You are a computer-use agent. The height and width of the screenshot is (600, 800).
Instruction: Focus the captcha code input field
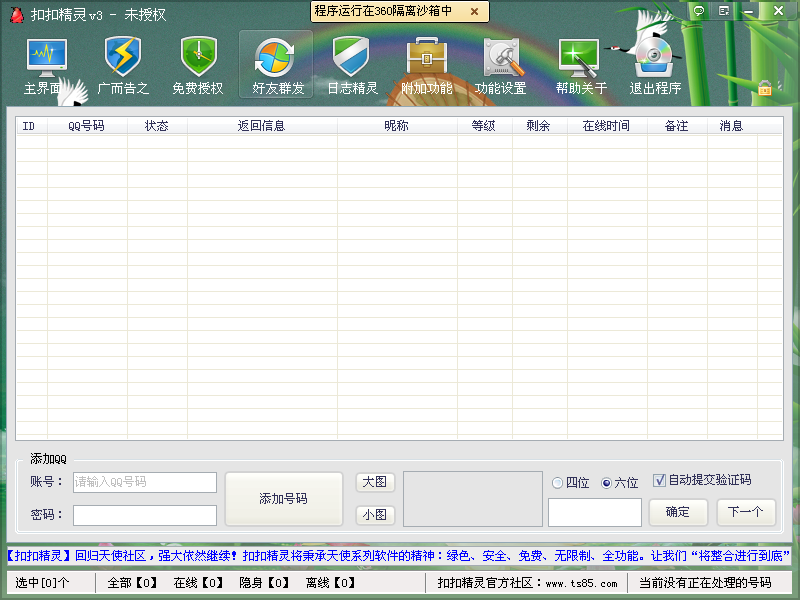[595, 512]
